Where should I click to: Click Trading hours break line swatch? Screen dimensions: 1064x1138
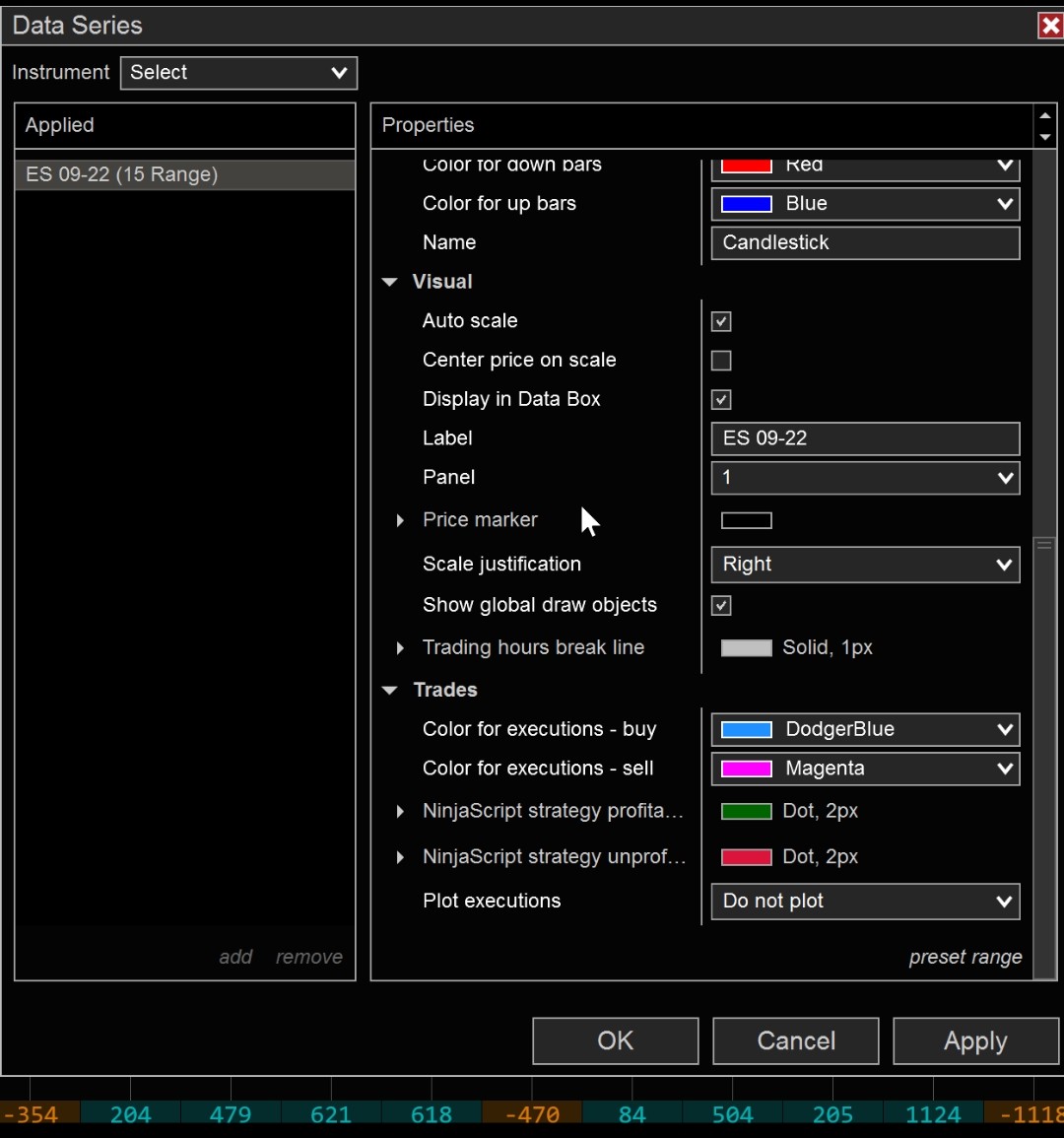(746, 648)
